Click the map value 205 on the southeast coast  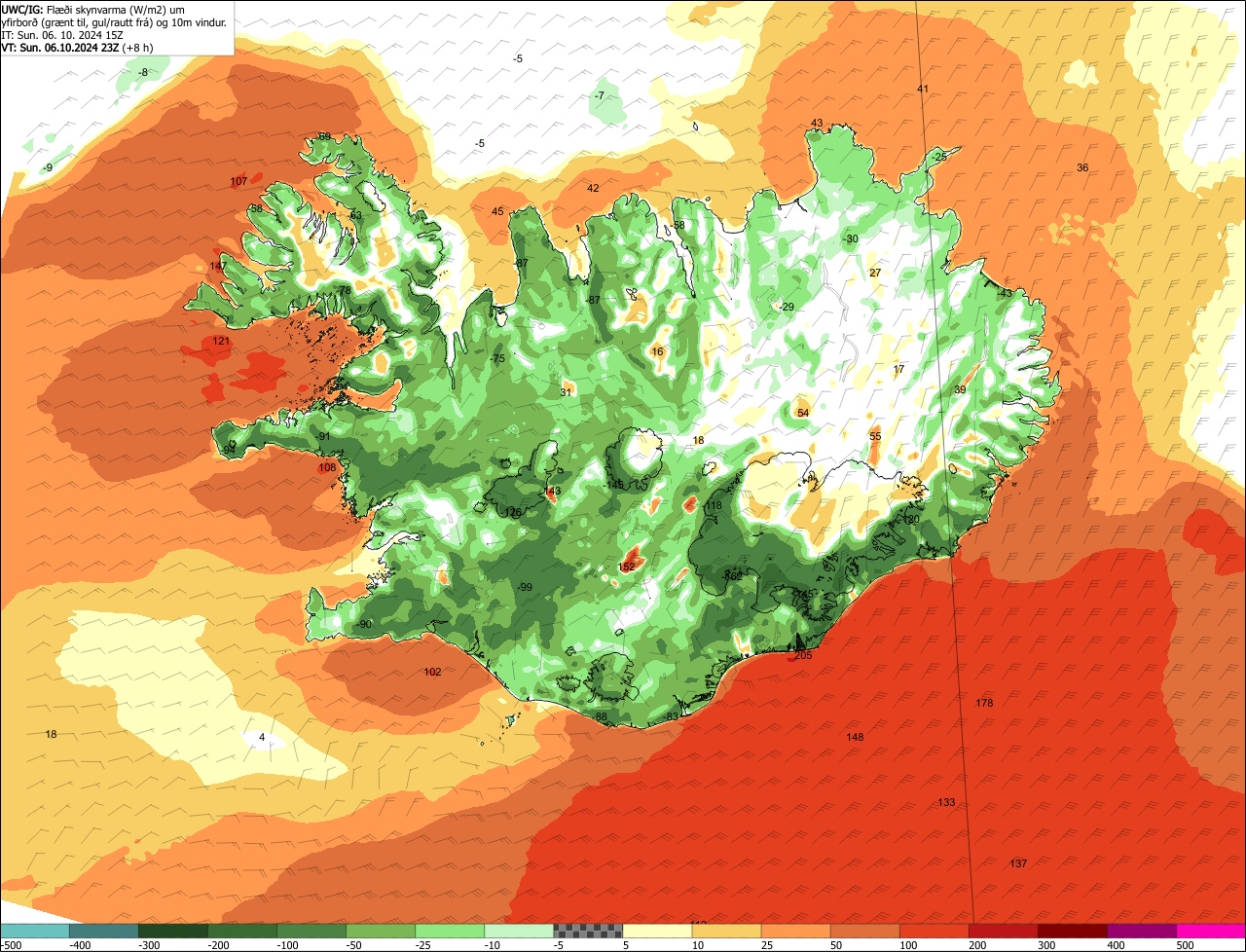[x=803, y=655]
